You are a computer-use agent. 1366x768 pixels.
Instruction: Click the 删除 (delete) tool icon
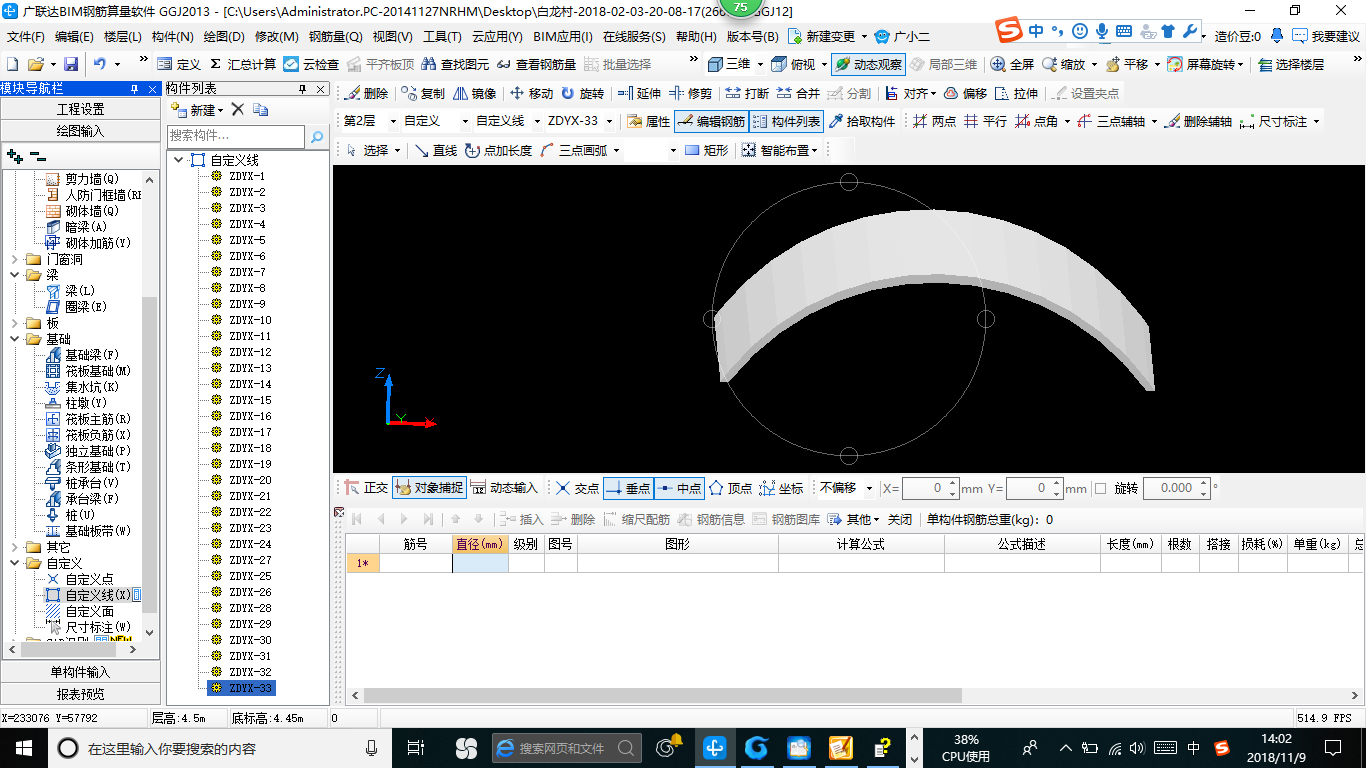366,93
